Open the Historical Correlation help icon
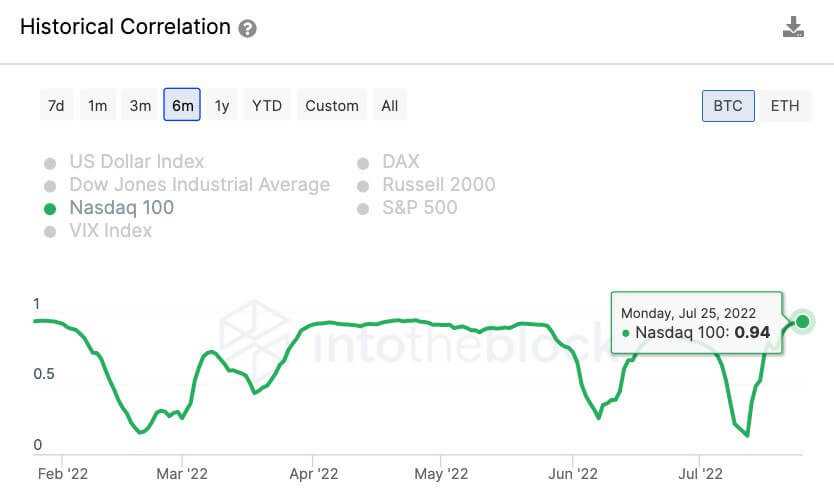834x504 pixels. (248, 29)
